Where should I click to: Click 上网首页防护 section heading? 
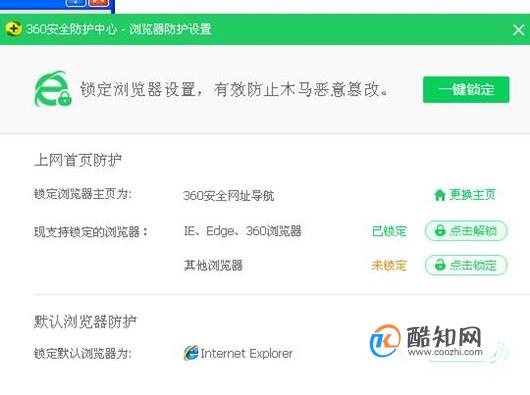(78, 160)
